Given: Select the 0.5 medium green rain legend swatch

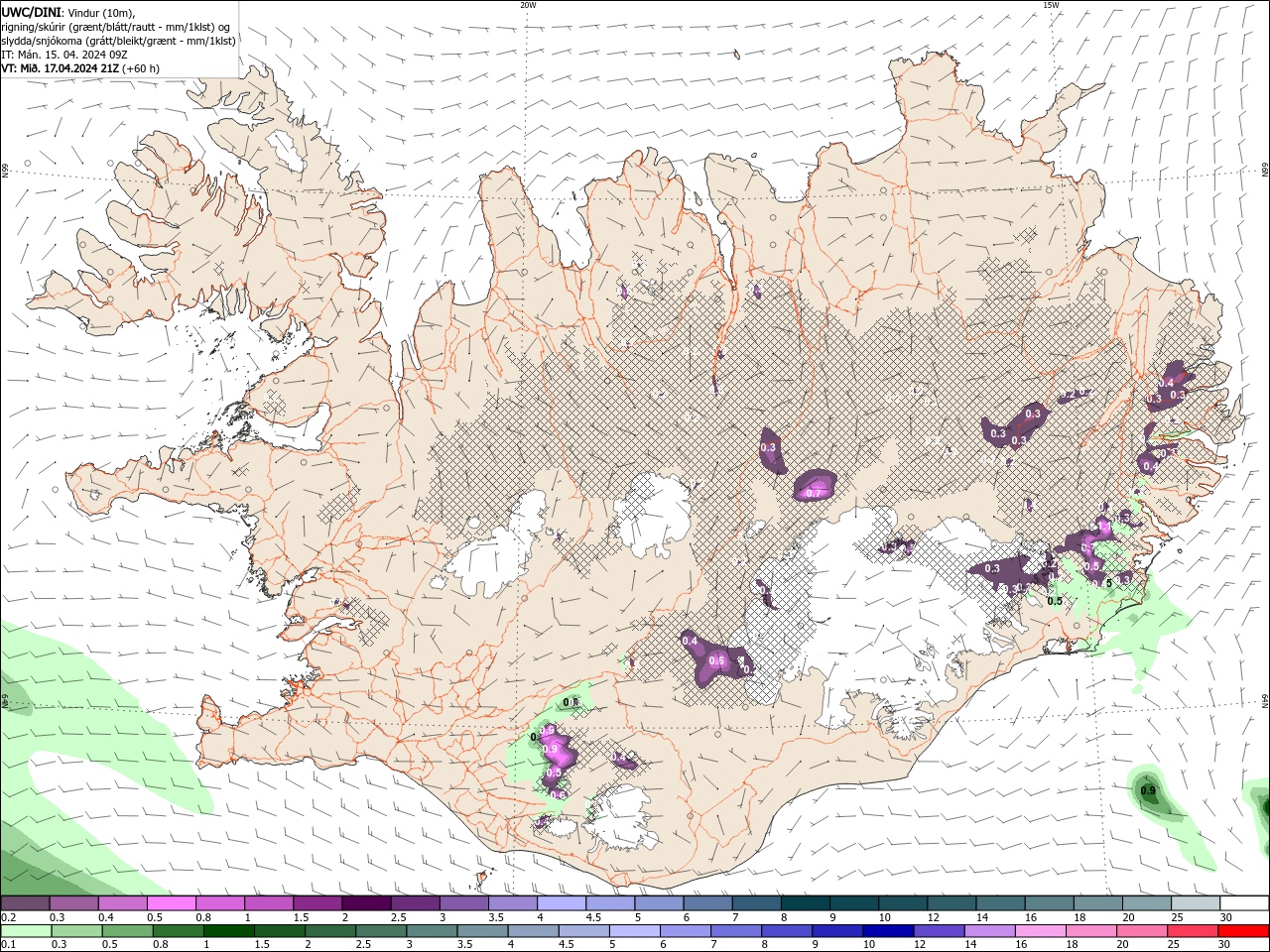Looking at the screenshot, I should [127, 931].
